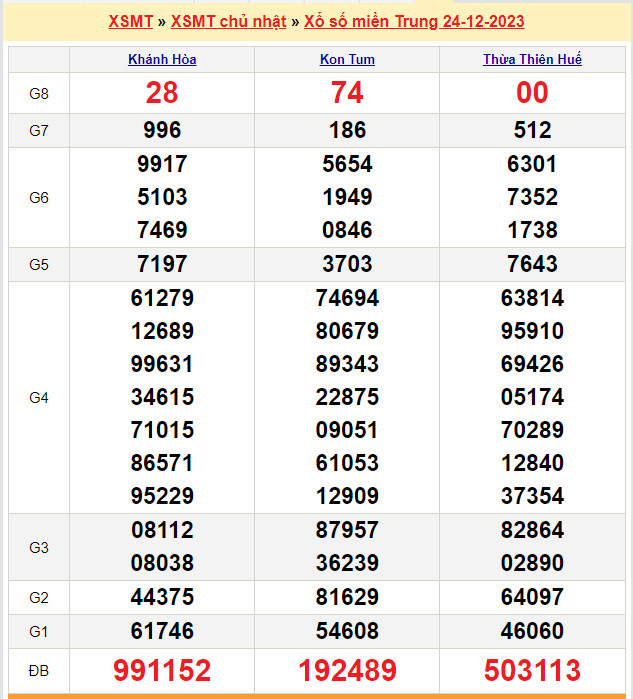Select Khánh Hòa G1 number 61746
The image size is (633, 699).
point(162,631)
